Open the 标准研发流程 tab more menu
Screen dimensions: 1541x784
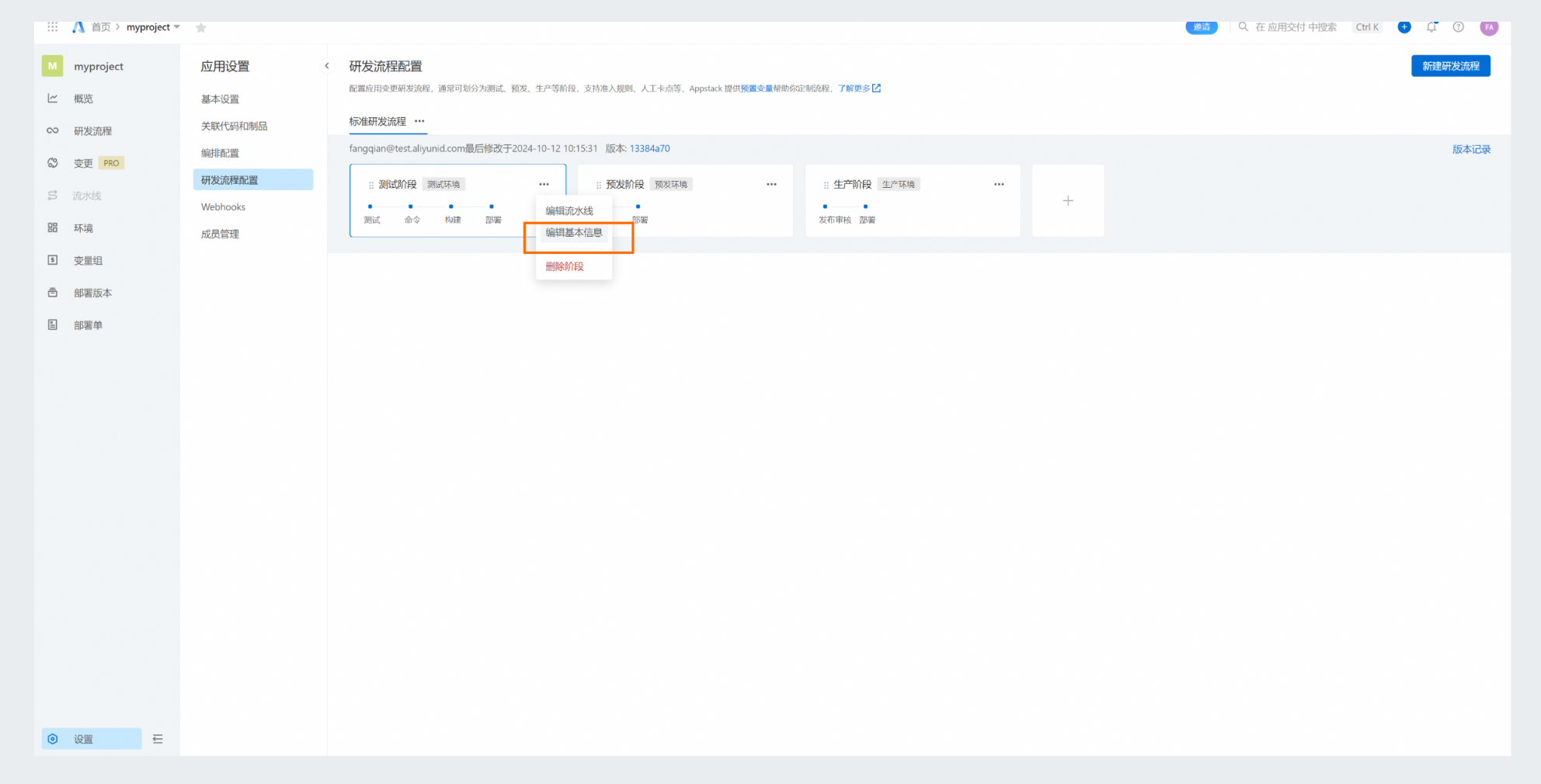419,121
